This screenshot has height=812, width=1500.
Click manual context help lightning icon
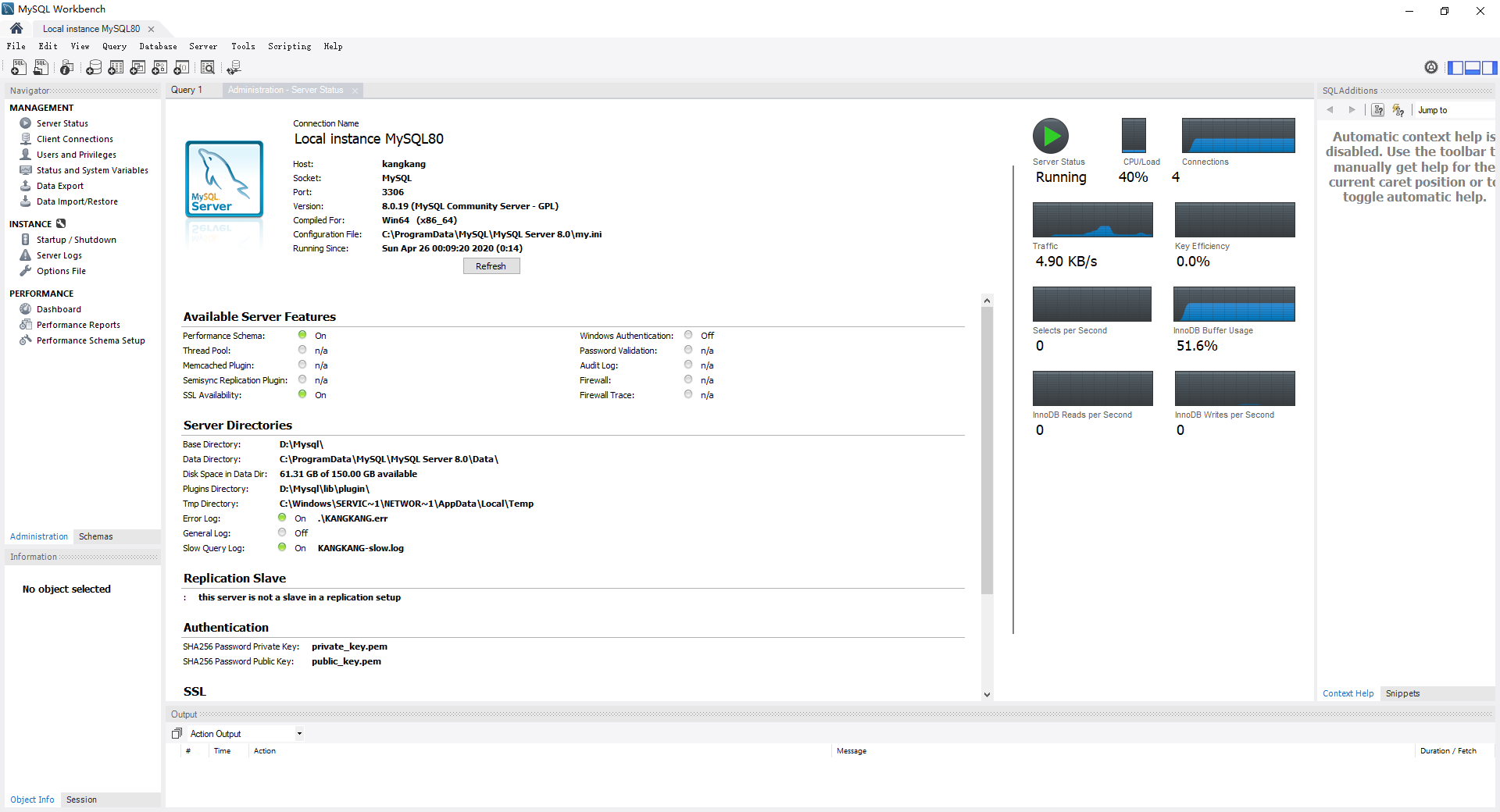[1398, 110]
